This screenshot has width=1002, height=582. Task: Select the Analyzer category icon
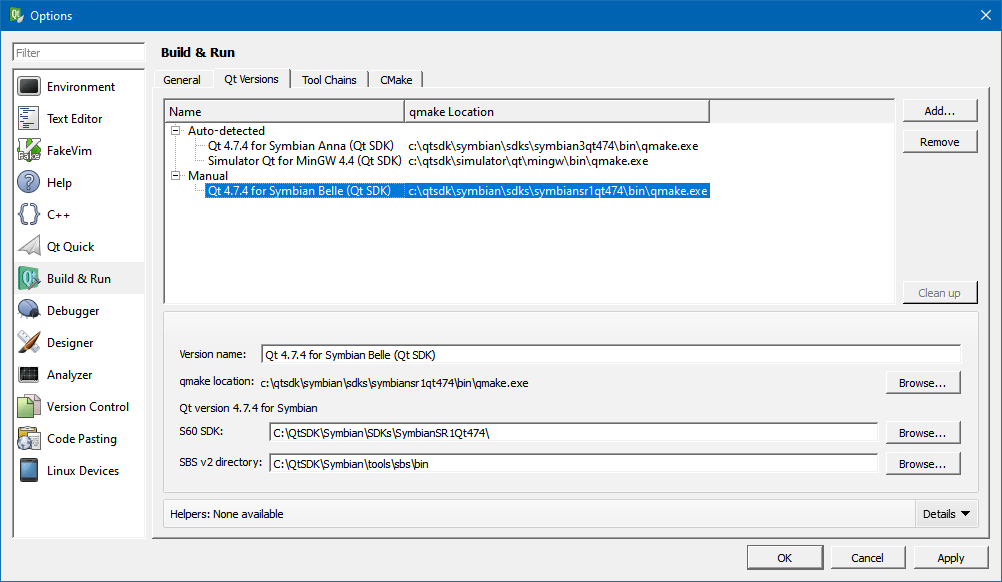coord(29,375)
